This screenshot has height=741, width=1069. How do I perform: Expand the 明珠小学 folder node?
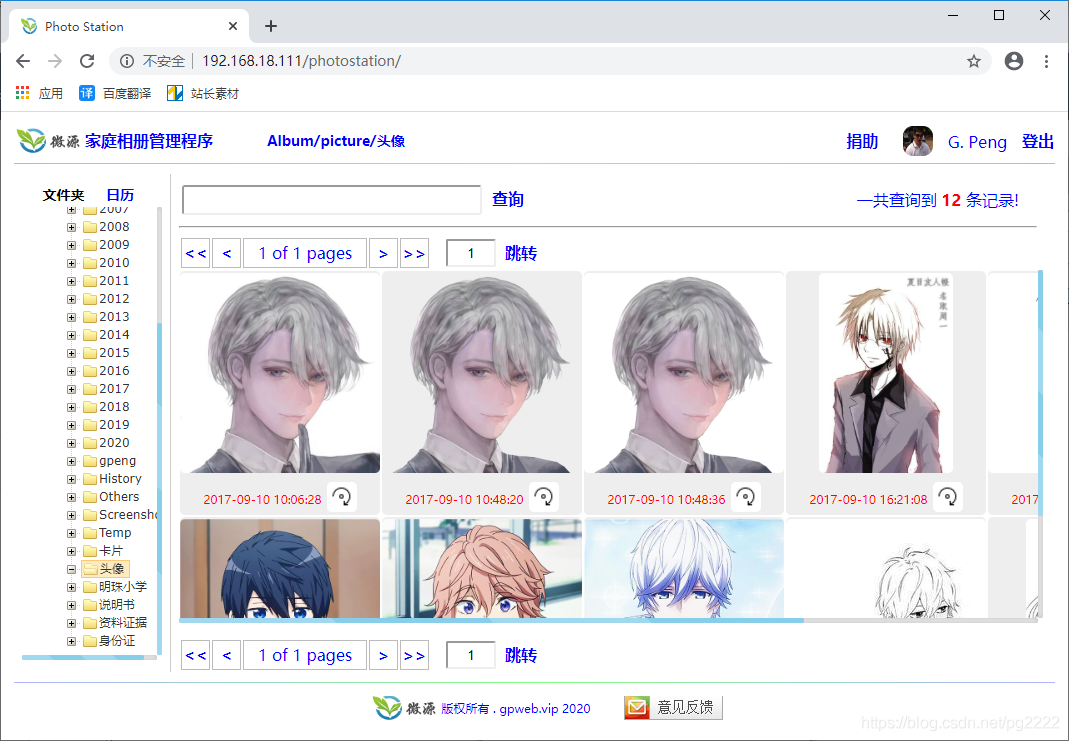click(x=71, y=587)
